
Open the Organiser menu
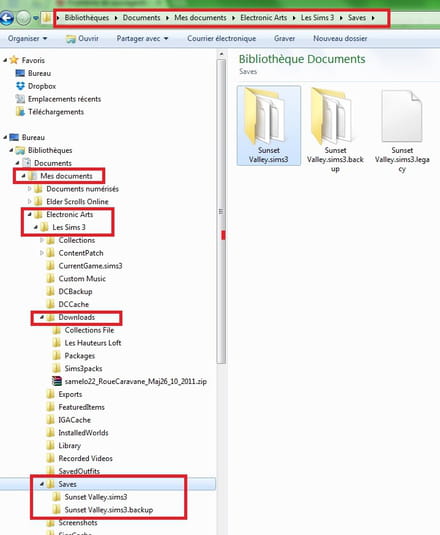click(27, 39)
